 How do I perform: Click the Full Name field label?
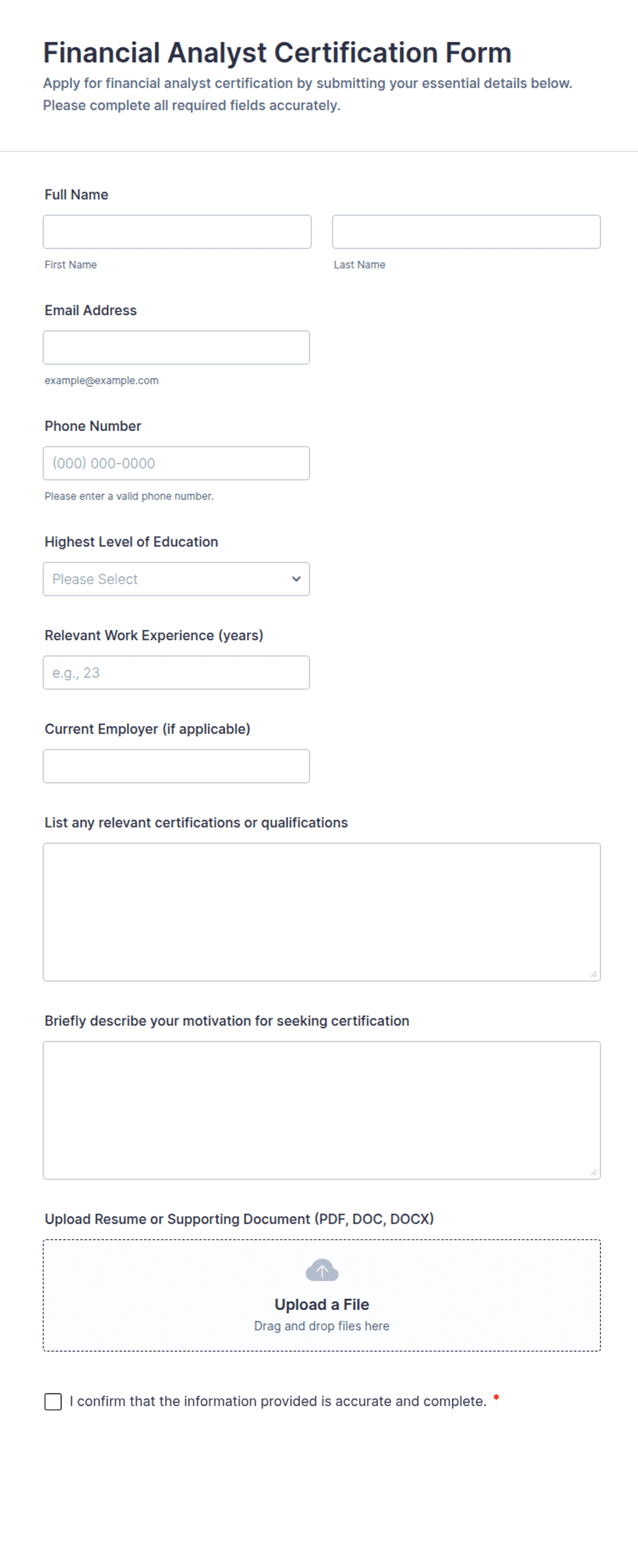click(x=76, y=195)
